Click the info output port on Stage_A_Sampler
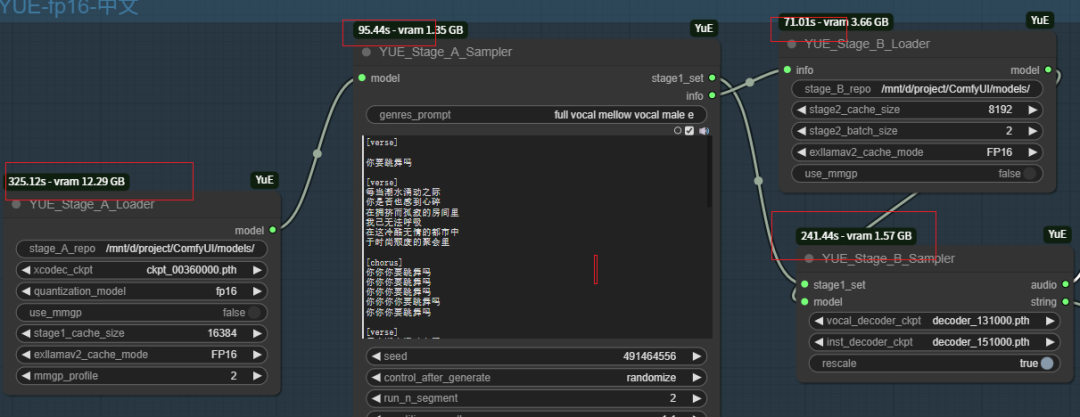 tap(712, 95)
